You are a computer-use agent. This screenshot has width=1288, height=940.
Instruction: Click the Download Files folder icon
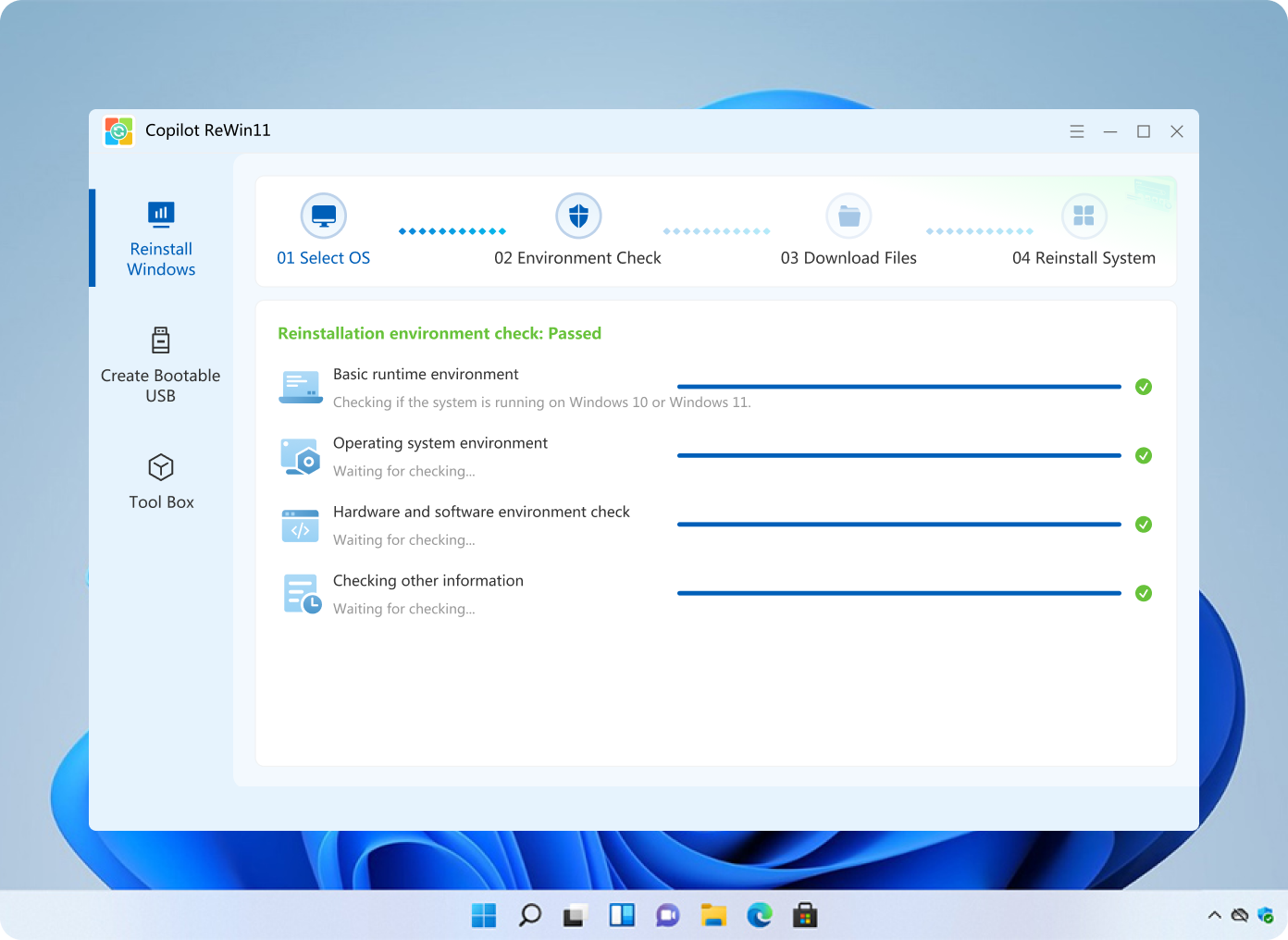pos(848,216)
